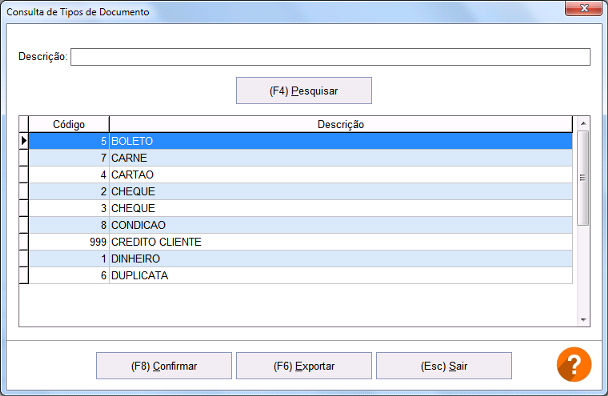The height and width of the screenshot is (396, 608).
Task: Select the CHEQUE row with code 3
Action: tap(301, 208)
